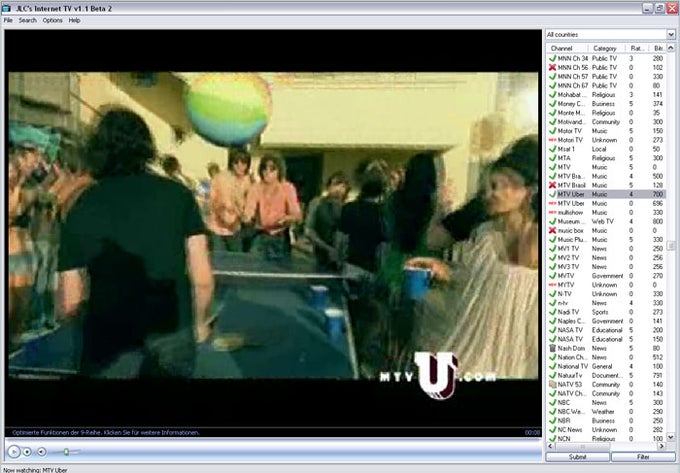Select the MTA Religious channel
Image resolution: width=680 pixels, height=473 pixels.
pos(606,158)
